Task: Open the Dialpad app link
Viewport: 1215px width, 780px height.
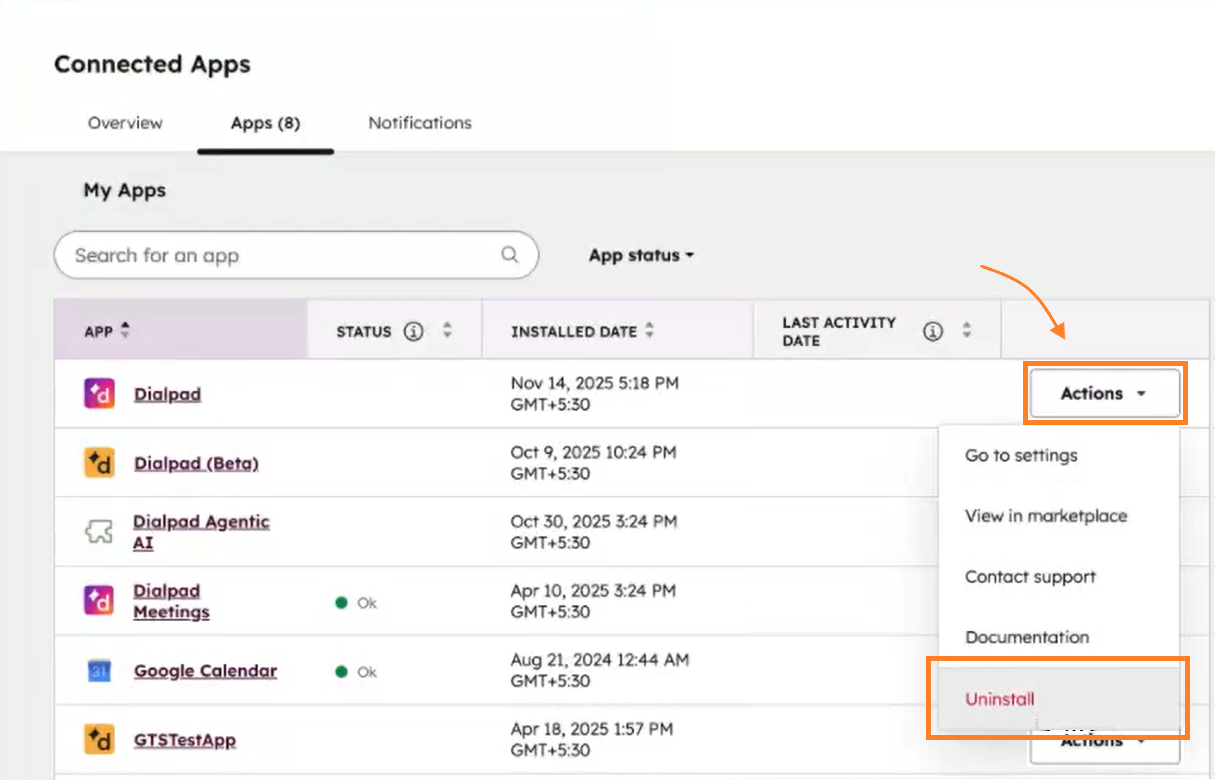Action: point(167,394)
